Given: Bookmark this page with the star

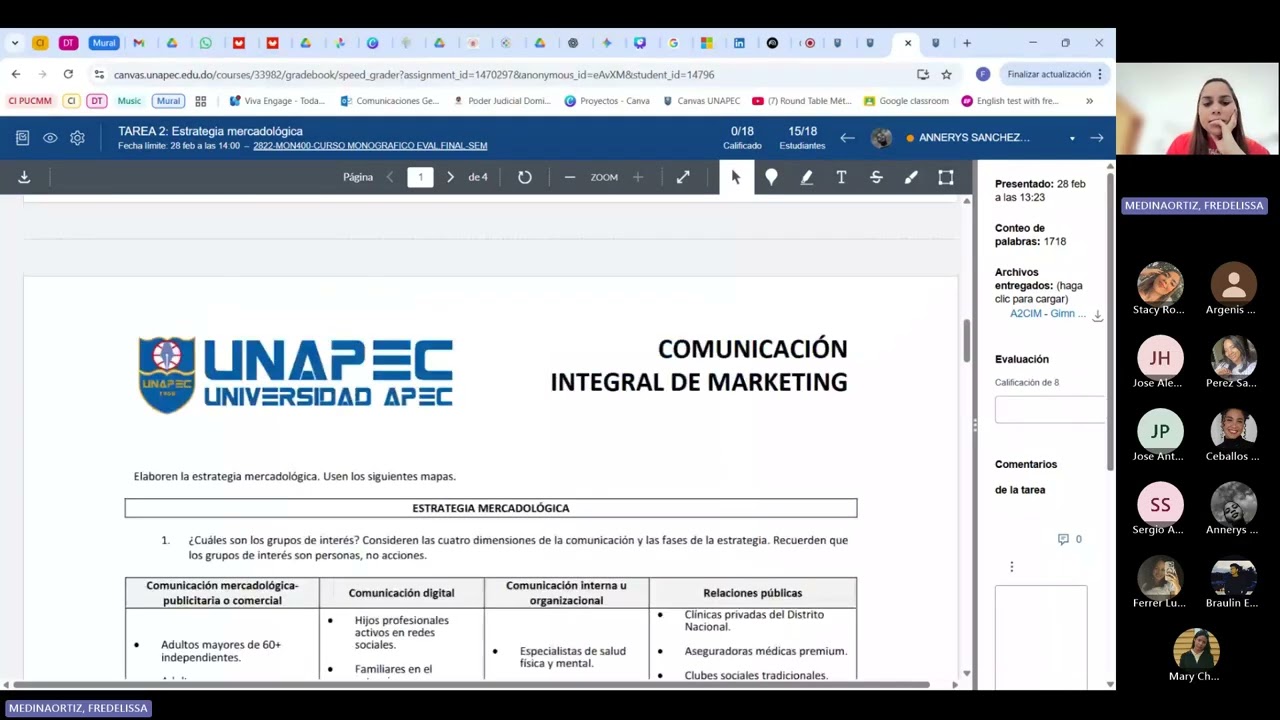Looking at the screenshot, I should coord(946,74).
